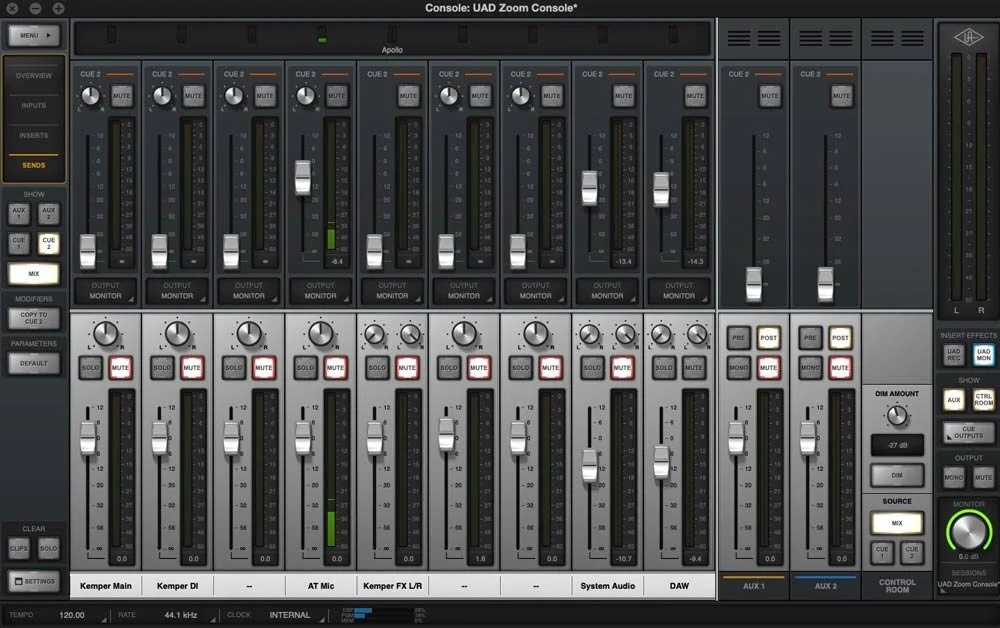Toggle MONO on AUX 1
The height and width of the screenshot is (628, 1000).
[x=739, y=368]
